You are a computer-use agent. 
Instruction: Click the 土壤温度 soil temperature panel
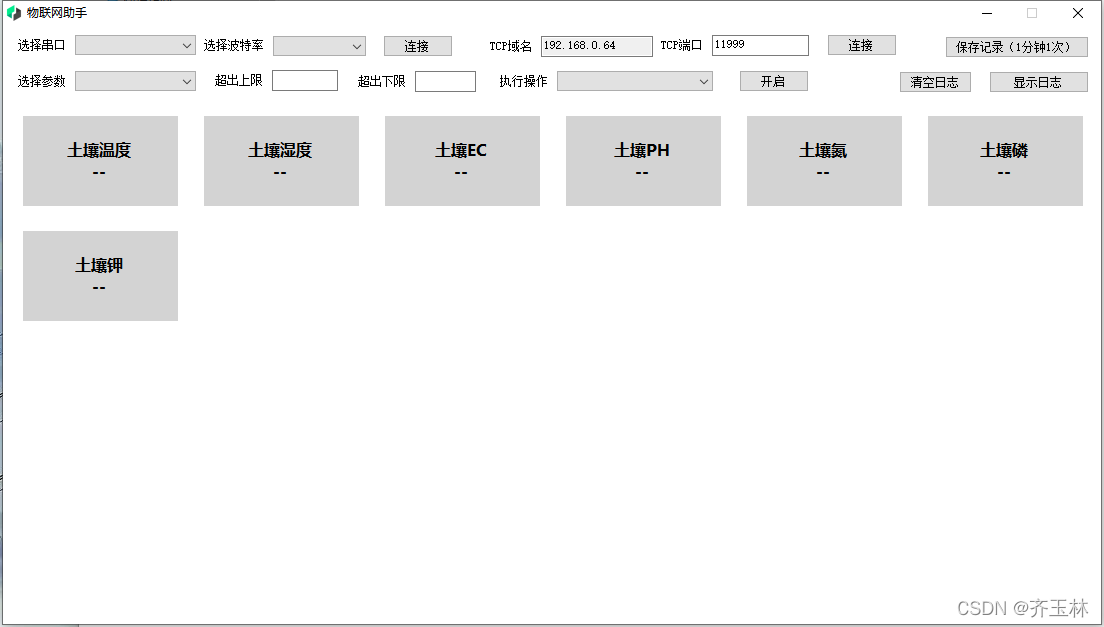pyautogui.click(x=100, y=160)
